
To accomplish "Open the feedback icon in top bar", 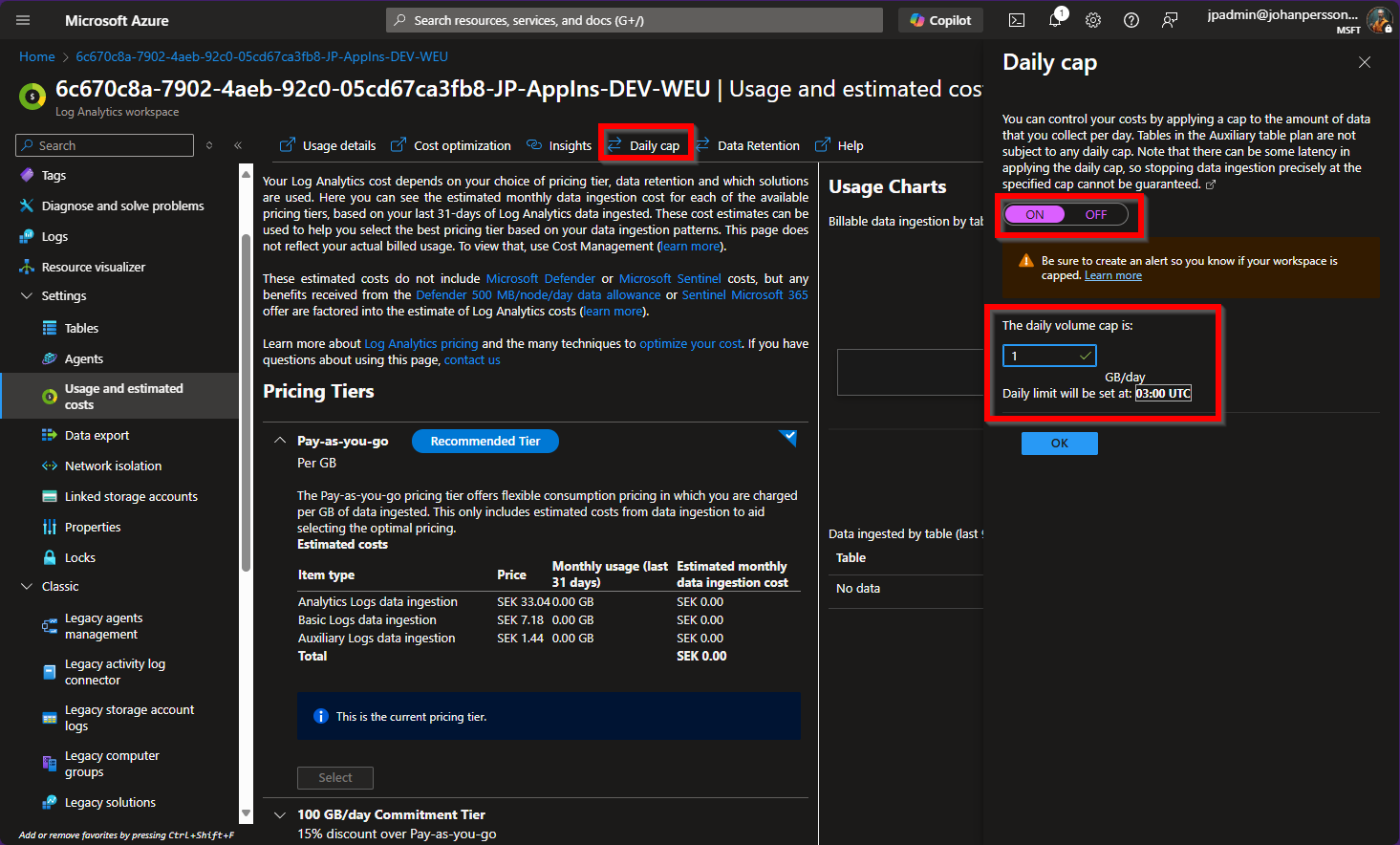I will 1170,20.
